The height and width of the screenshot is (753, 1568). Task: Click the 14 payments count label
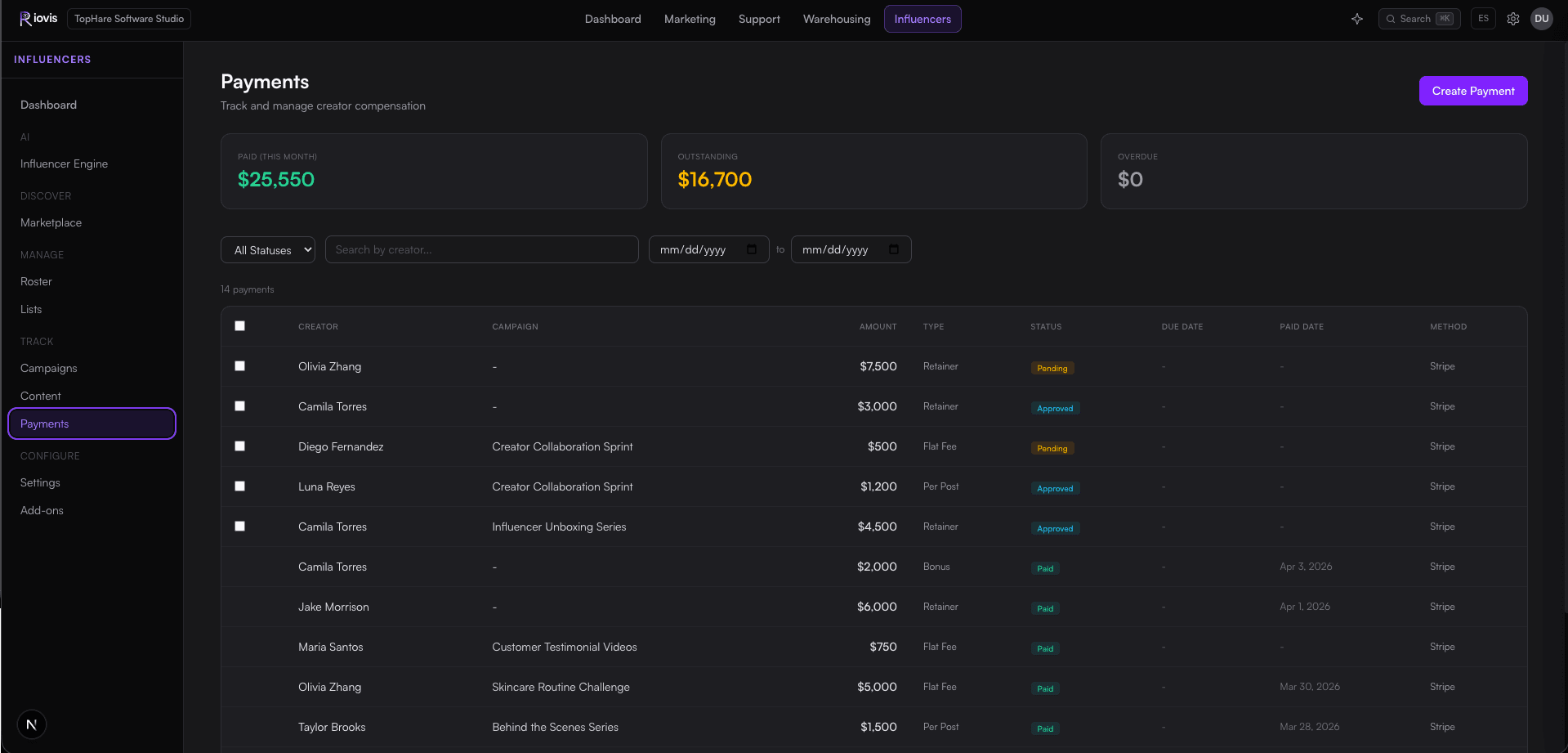(x=248, y=289)
